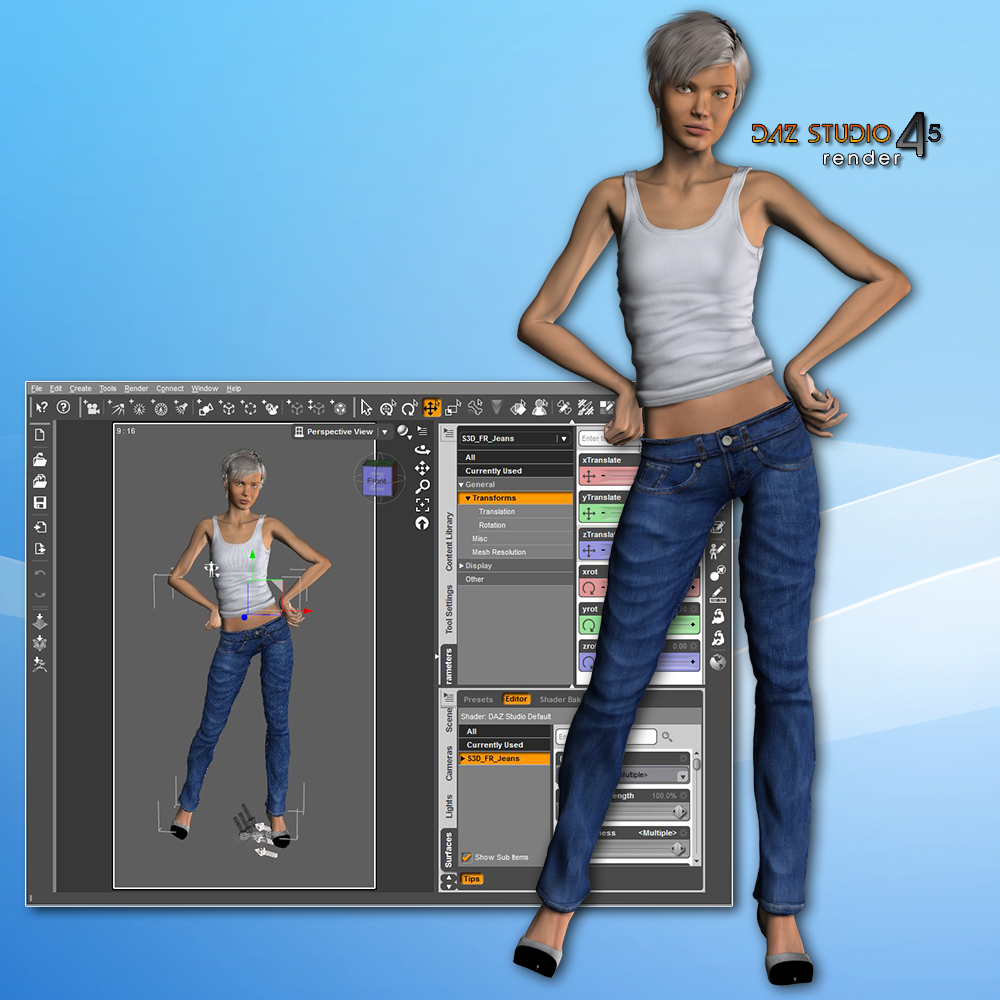Switch to the Tool Settings side tab
Image resolution: width=1000 pixels, height=1000 pixels.
coord(449,609)
